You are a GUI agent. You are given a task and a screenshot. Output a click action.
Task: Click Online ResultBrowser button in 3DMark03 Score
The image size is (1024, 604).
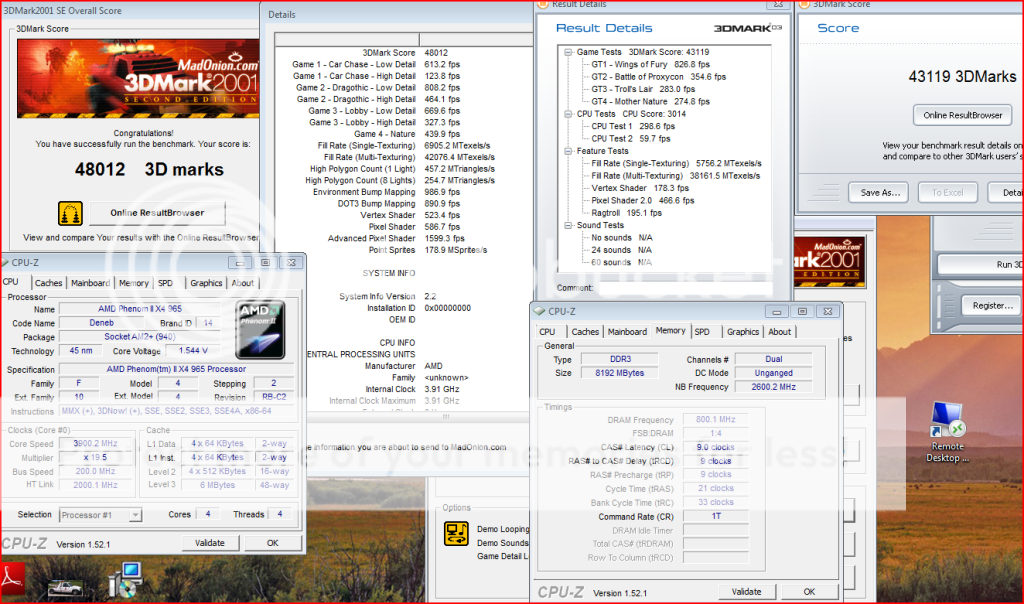pos(963,115)
